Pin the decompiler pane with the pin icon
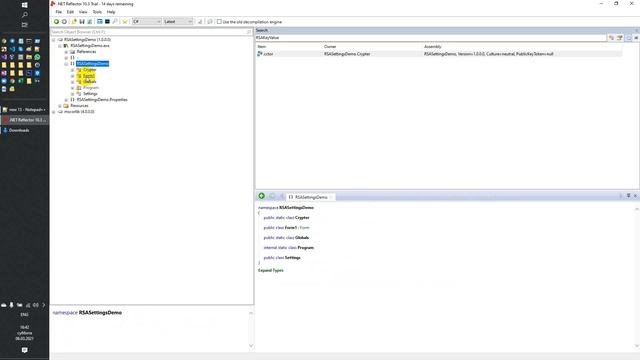The image size is (640, 360). click(629, 196)
